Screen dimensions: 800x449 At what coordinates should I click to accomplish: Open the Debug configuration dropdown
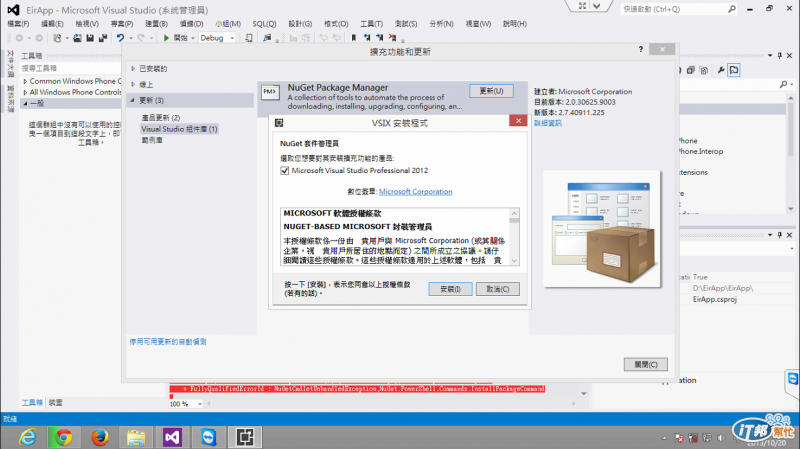[217, 38]
